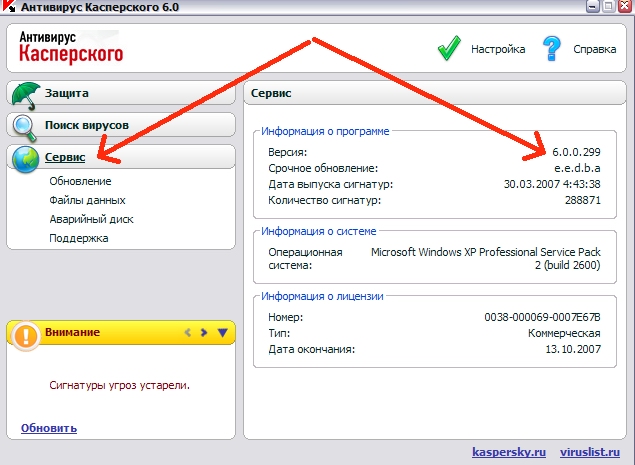Select Файлы данных in the sidebar

pos(87,200)
